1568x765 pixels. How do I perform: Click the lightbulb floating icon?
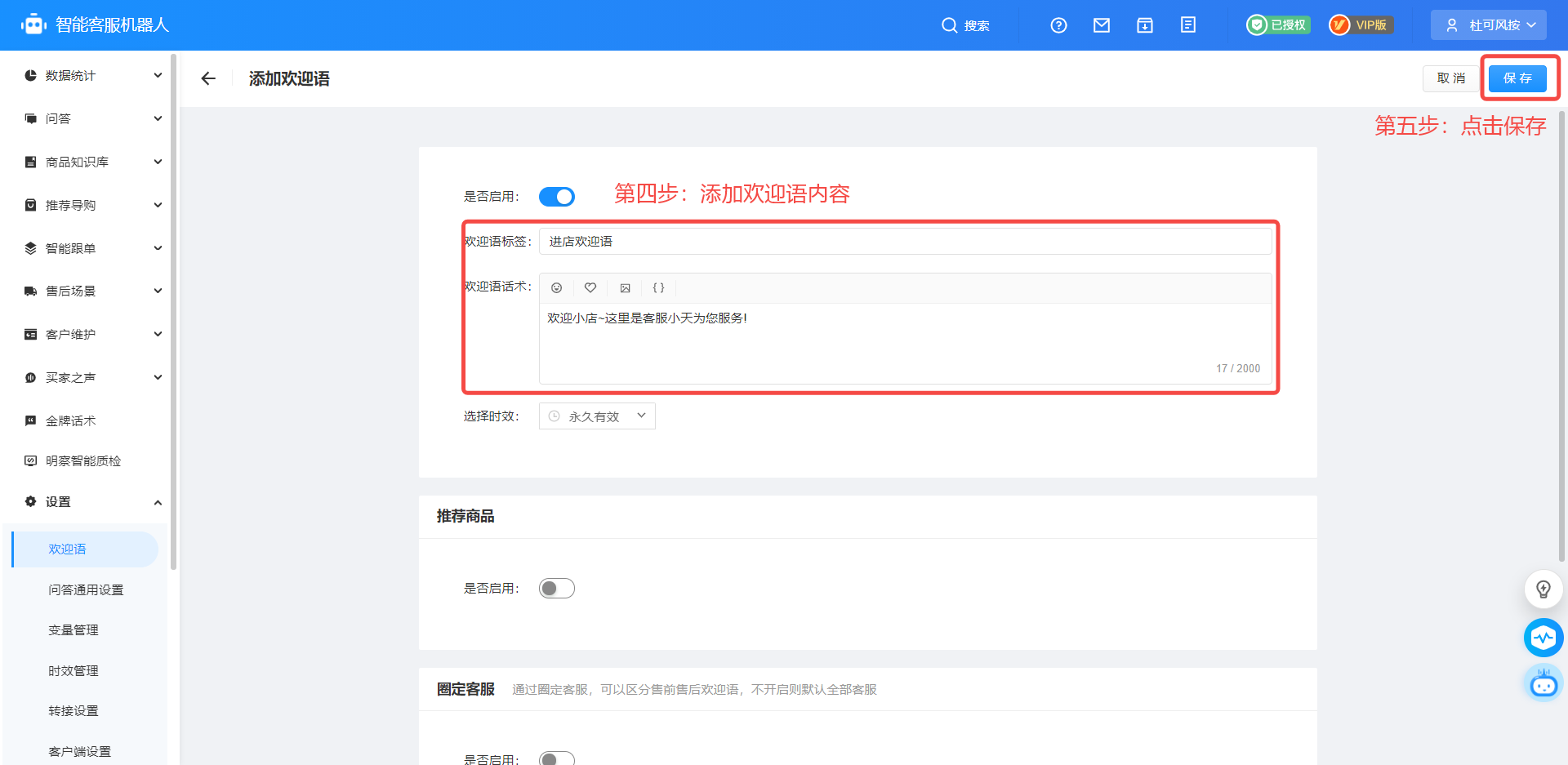click(x=1543, y=589)
